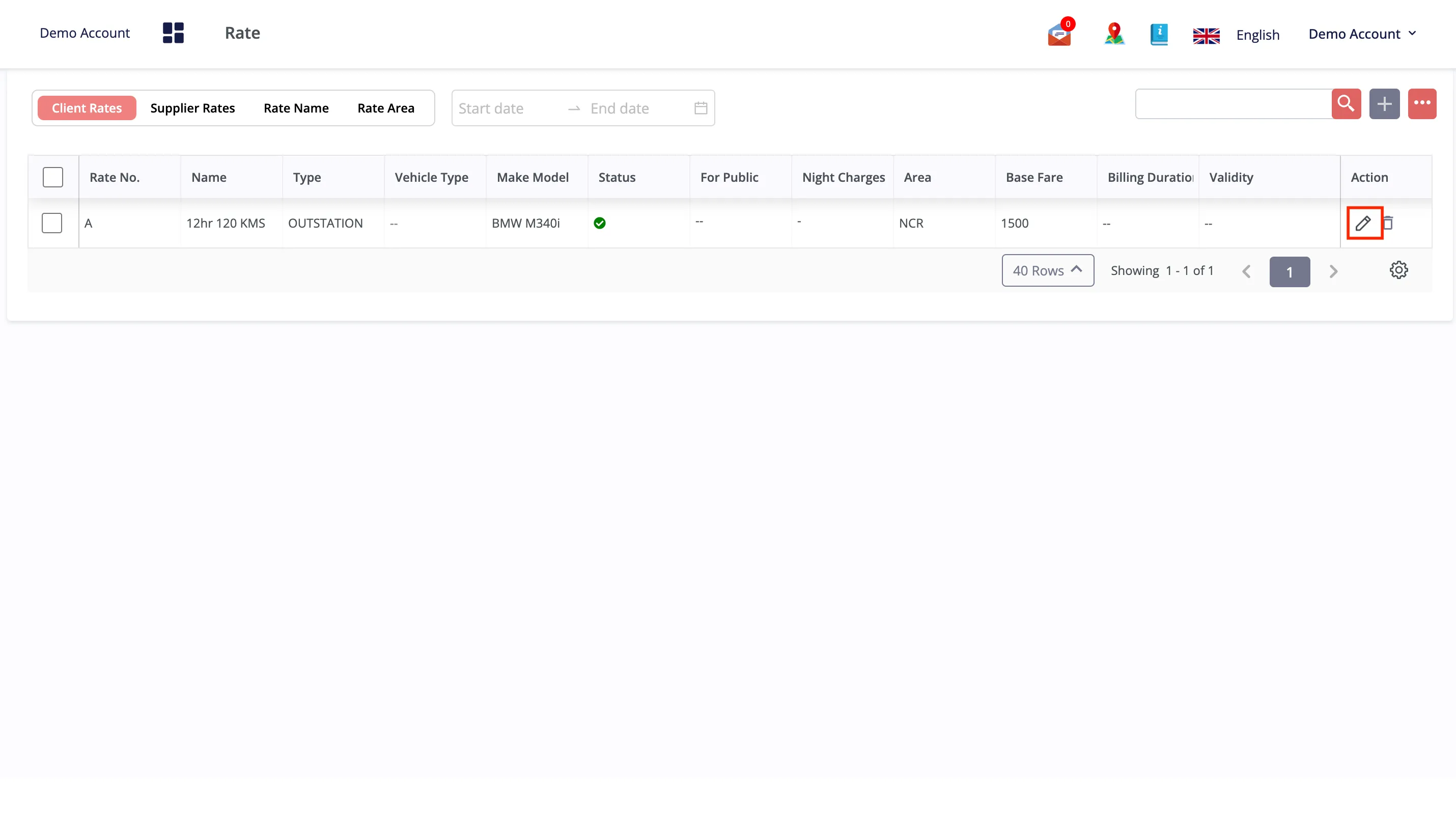Screen dimensions: 1456x829
Task: Click the UK flag language icon
Action: [x=1206, y=35]
